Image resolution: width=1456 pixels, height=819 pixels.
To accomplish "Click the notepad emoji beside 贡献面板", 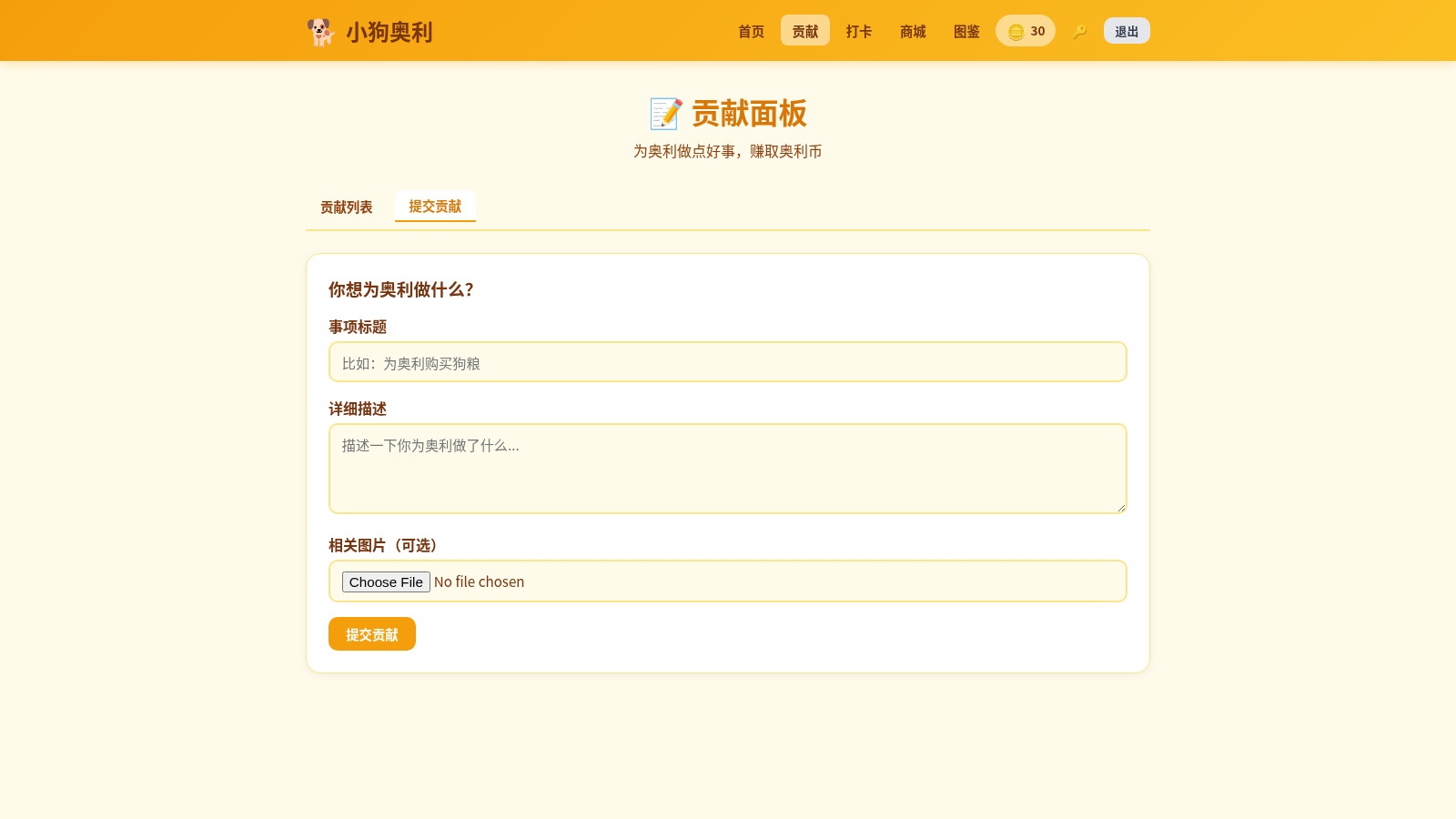I will (666, 114).
